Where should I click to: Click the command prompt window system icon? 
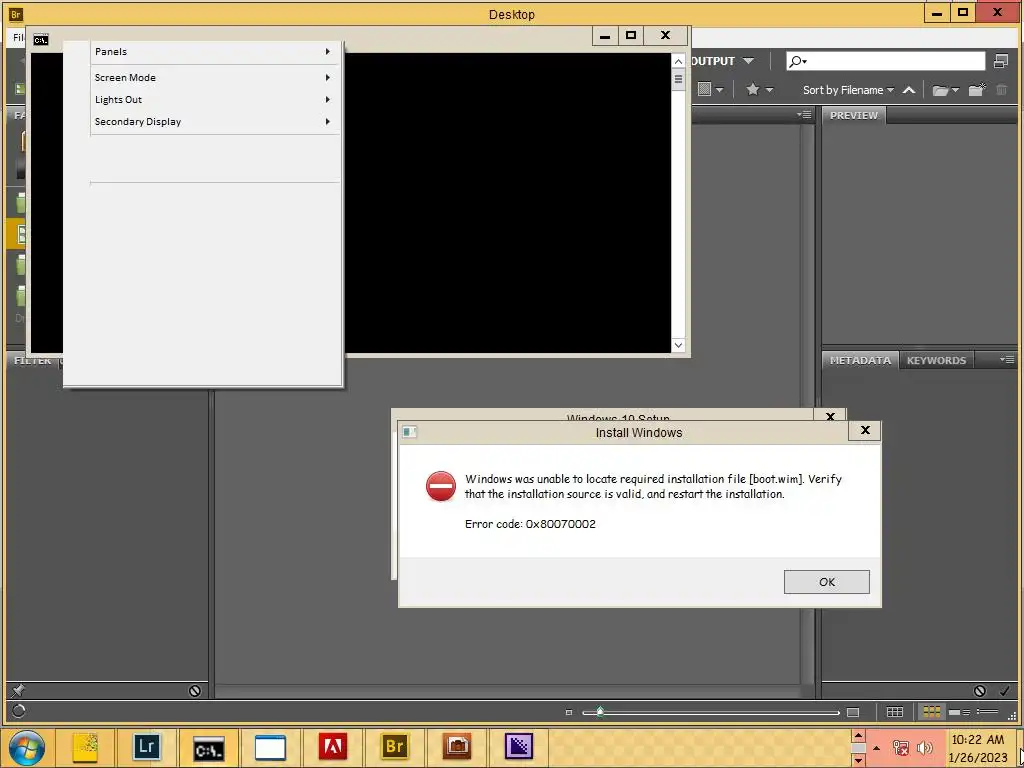tap(40, 40)
